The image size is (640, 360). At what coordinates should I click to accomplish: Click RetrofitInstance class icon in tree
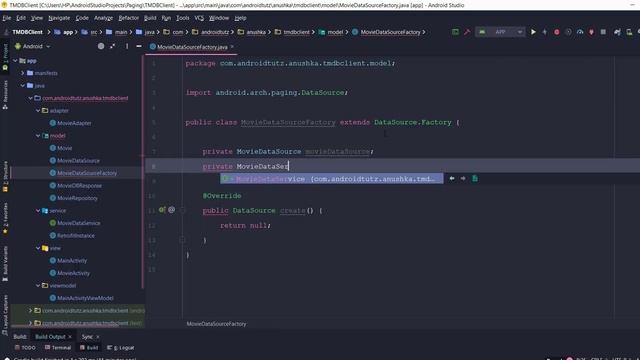[53, 236]
